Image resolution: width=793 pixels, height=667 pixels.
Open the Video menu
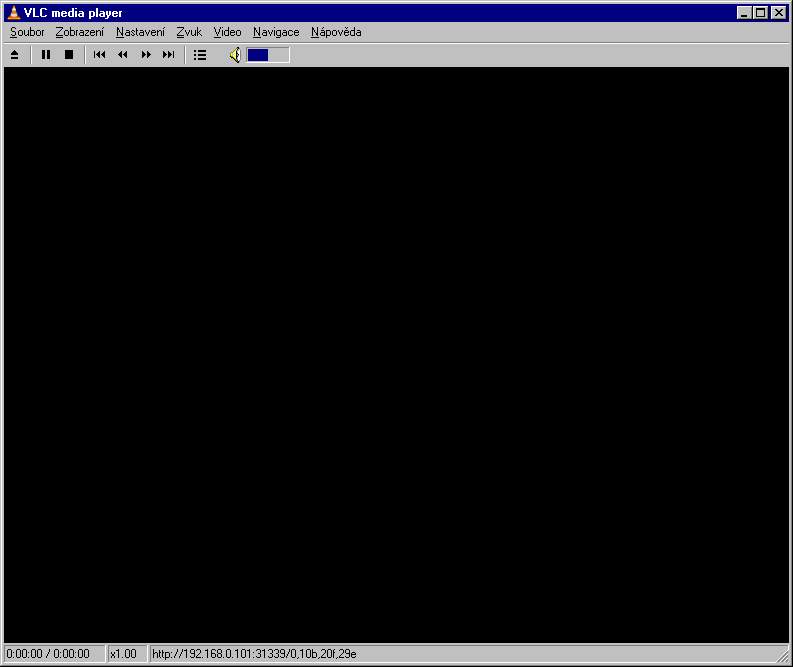227,32
